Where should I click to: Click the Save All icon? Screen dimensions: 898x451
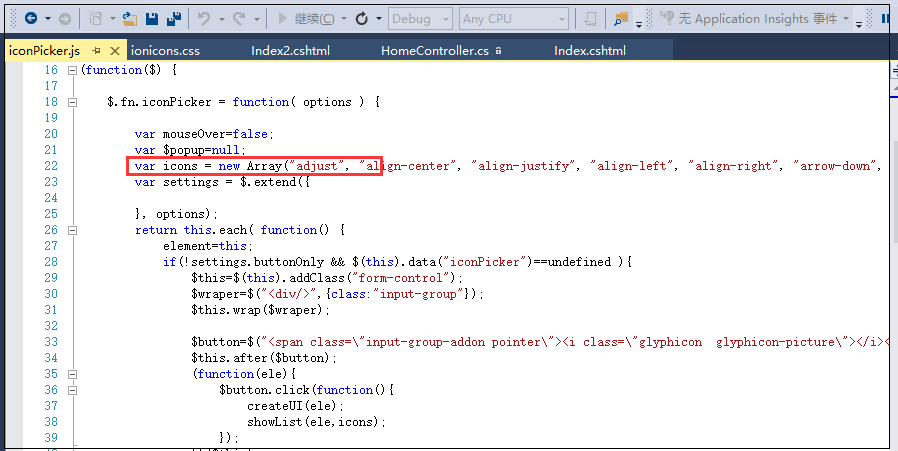point(174,19)
